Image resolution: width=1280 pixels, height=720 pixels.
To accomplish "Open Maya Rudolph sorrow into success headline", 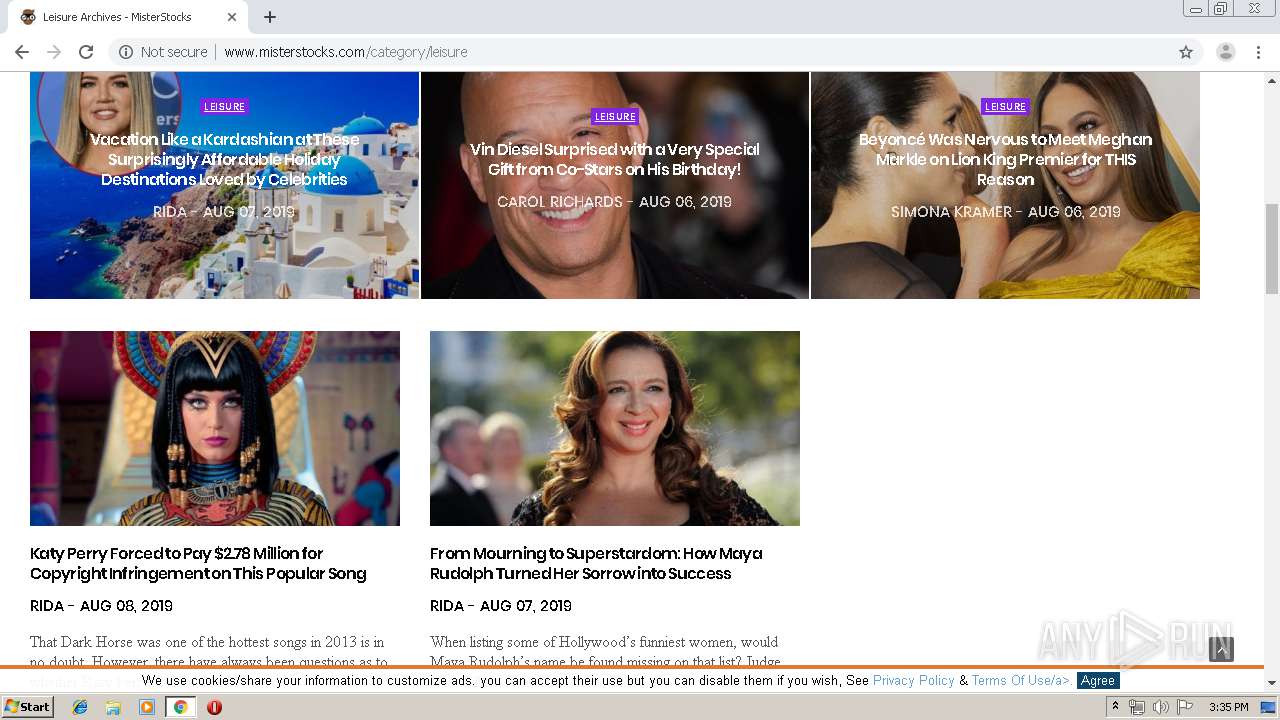I will tap(596, 564).
